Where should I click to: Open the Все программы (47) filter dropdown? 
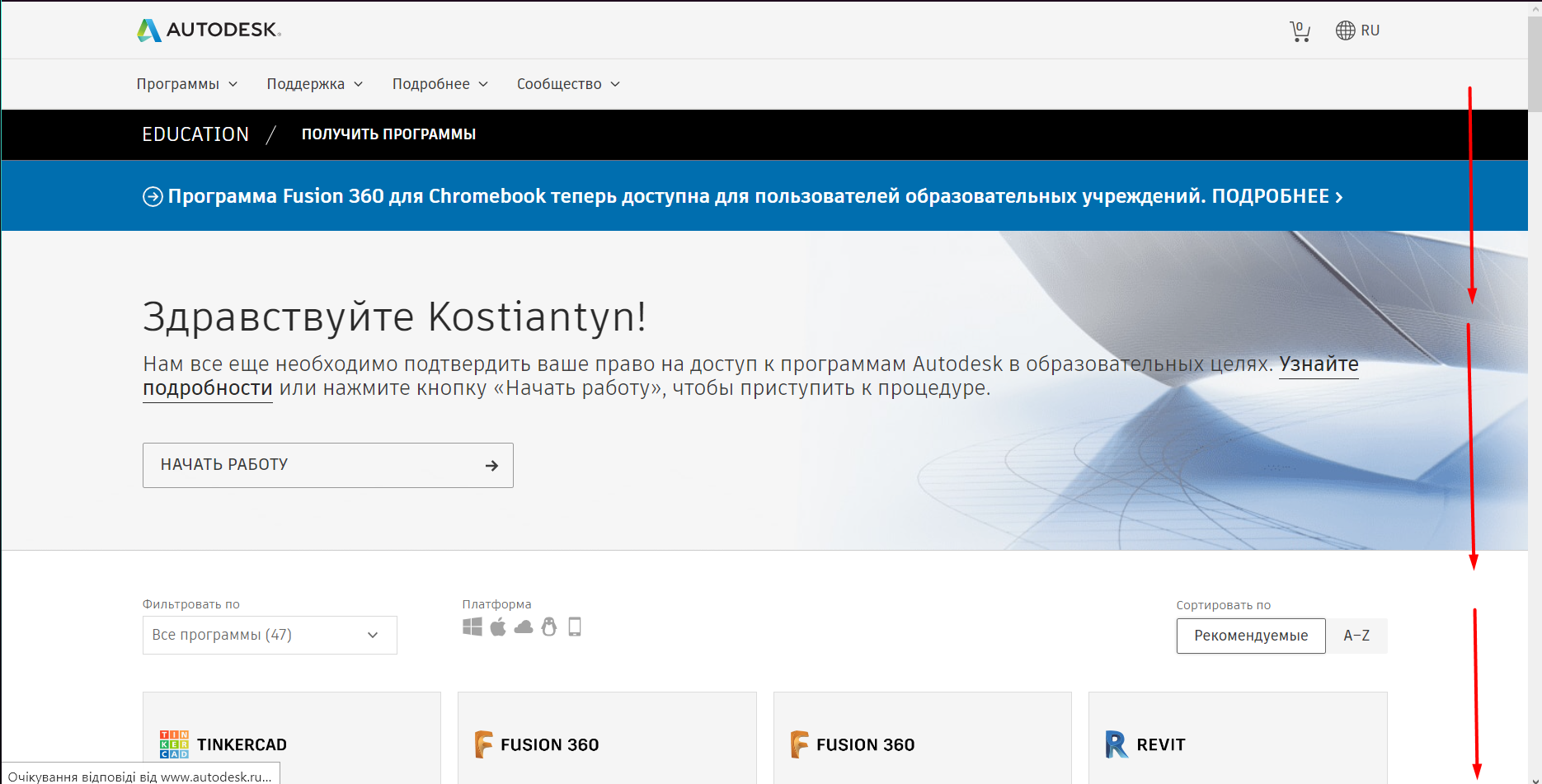(270, 635)
